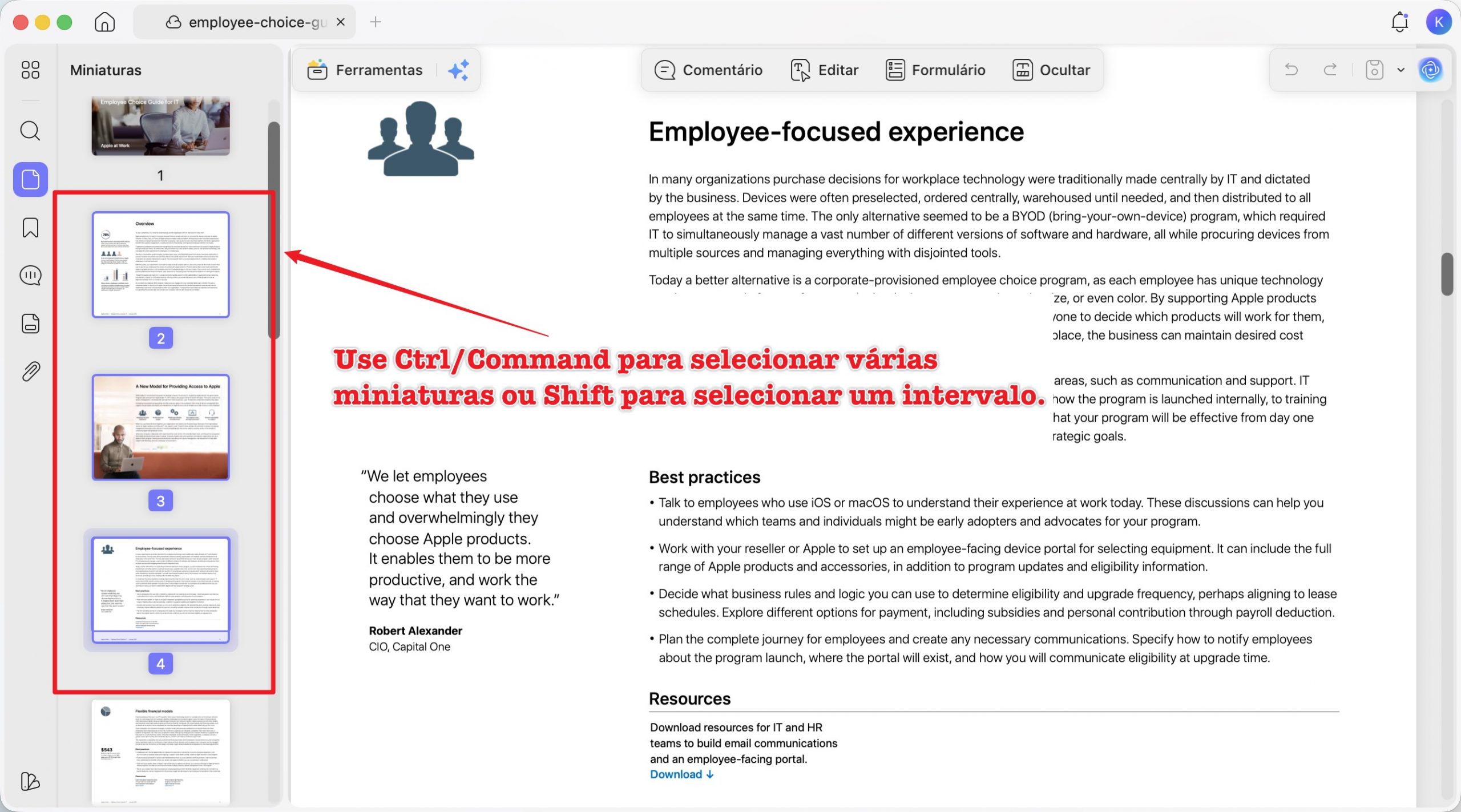The height and width of the screenshot is (812, 1461).
Task: Click the heading Employee-focused experience
Action: [x=836, y=132]
